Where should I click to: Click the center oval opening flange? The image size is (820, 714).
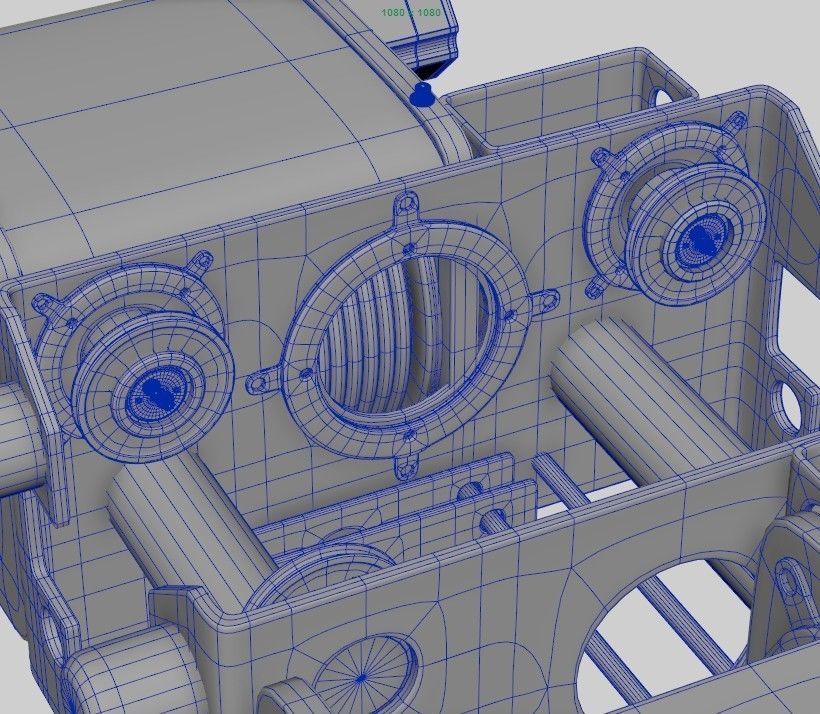pyautogui.click(x=410, y=340)
